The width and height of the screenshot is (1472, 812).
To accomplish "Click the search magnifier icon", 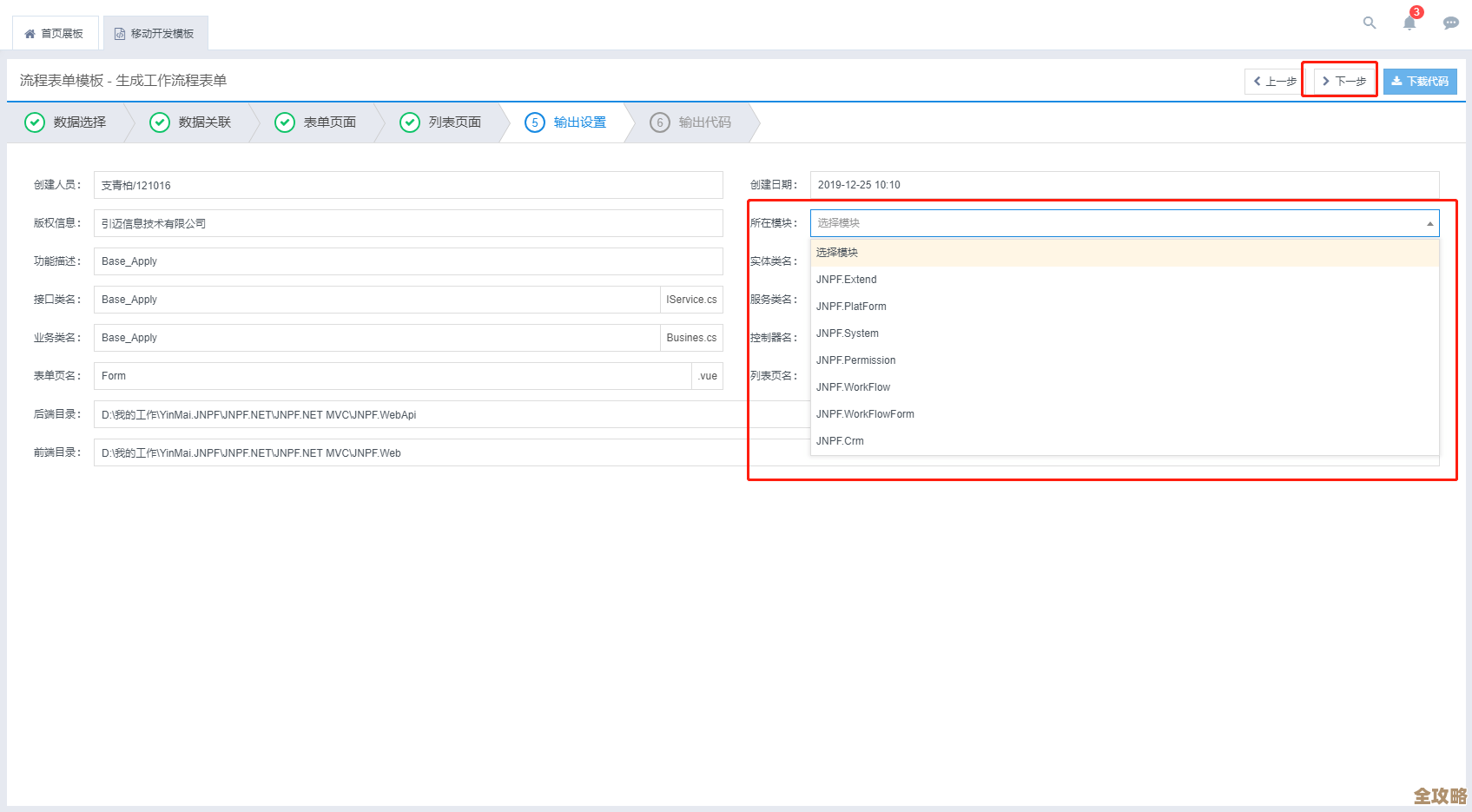I will [1370, 23].
